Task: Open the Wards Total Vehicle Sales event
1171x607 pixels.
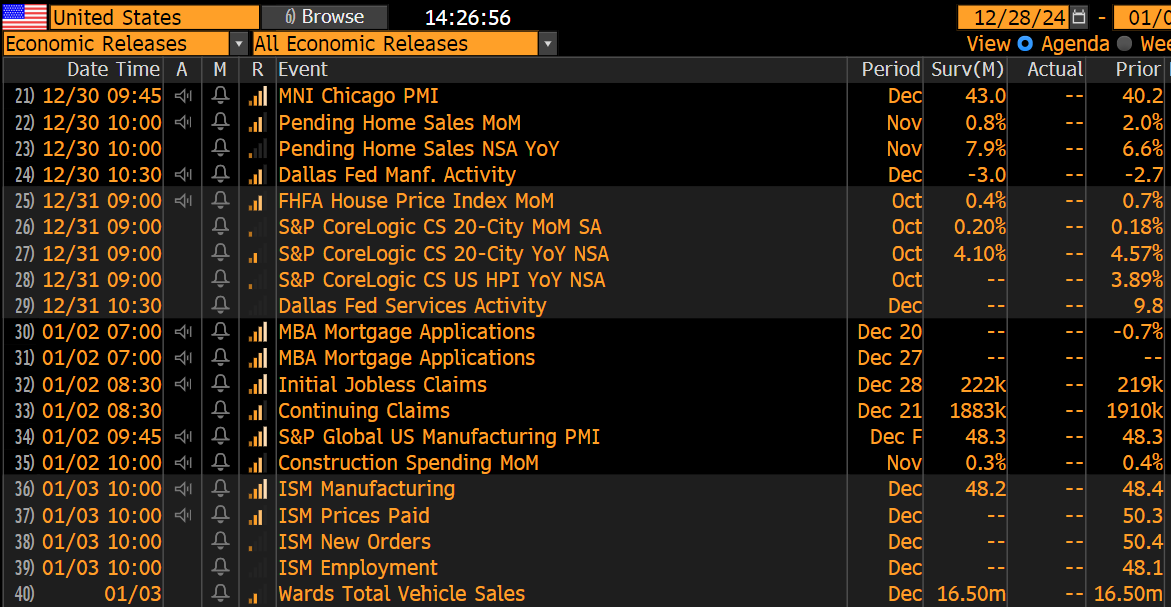Action: point(402,594)
